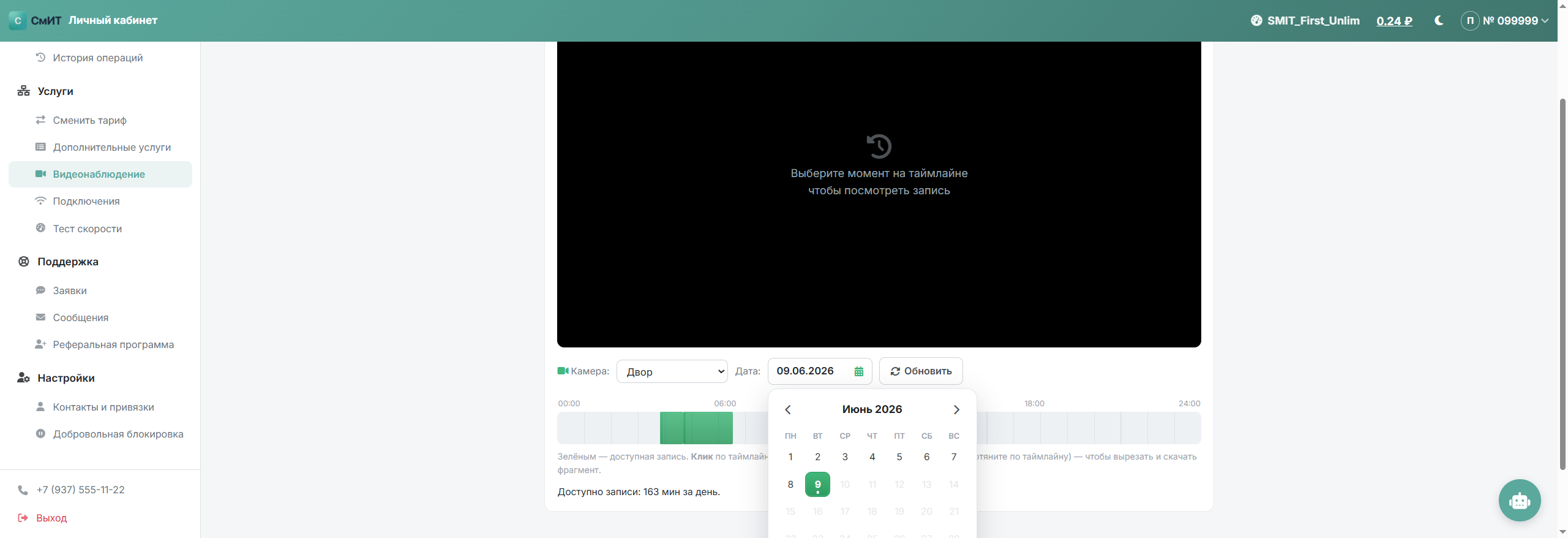The width and height of the screenshot is (1568, 538).
Task: Click the phone number +7 (937) 555-11-22
Action: click(80, 490)
